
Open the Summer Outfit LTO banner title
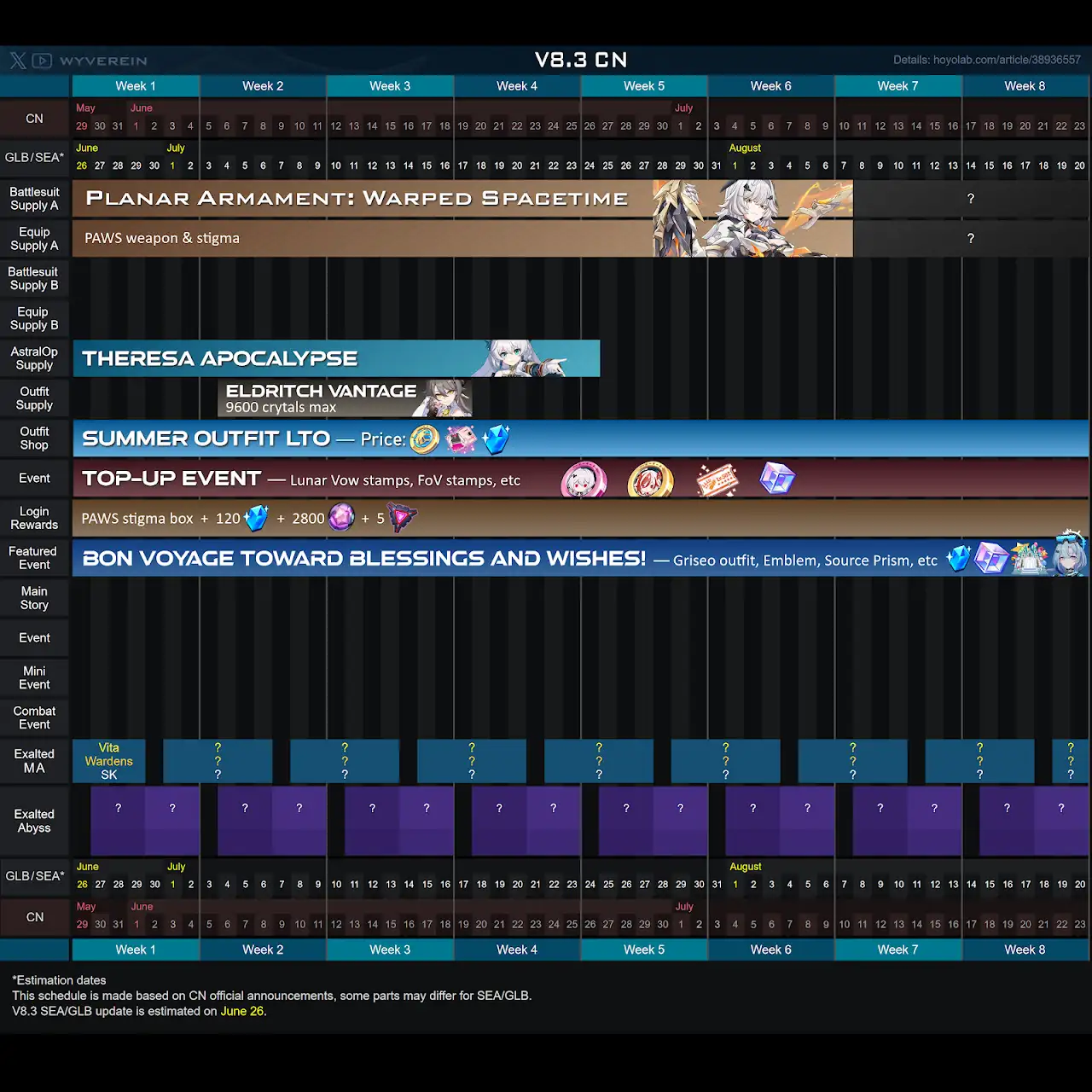206,439
